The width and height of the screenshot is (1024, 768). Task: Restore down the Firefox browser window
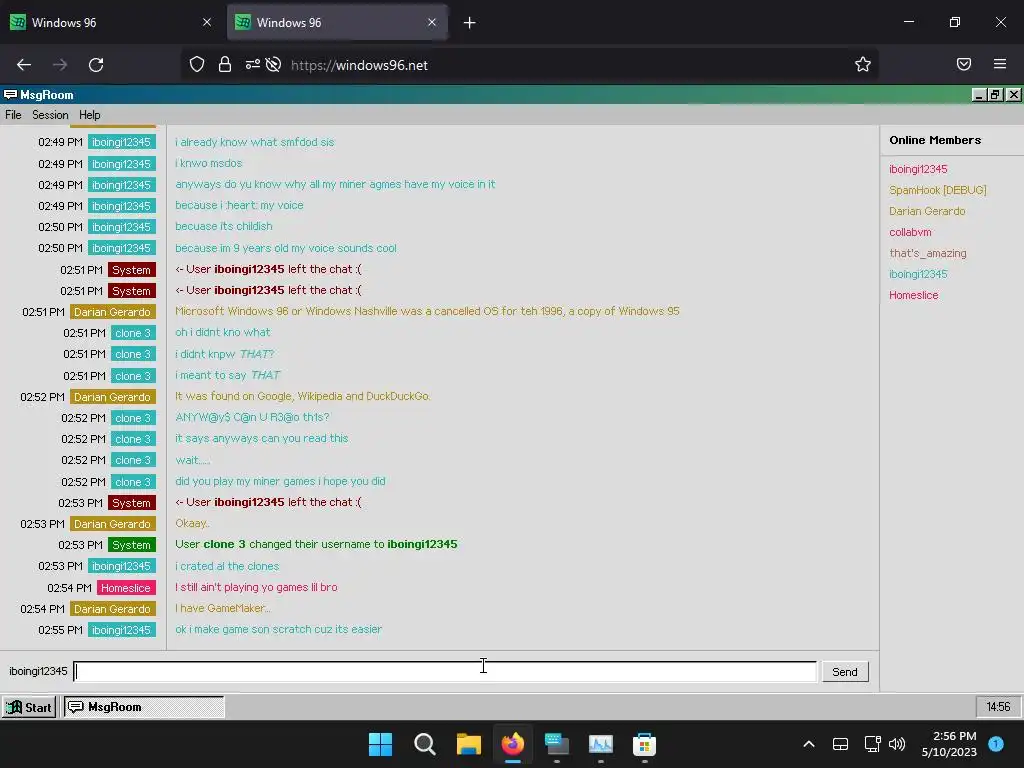955,22
